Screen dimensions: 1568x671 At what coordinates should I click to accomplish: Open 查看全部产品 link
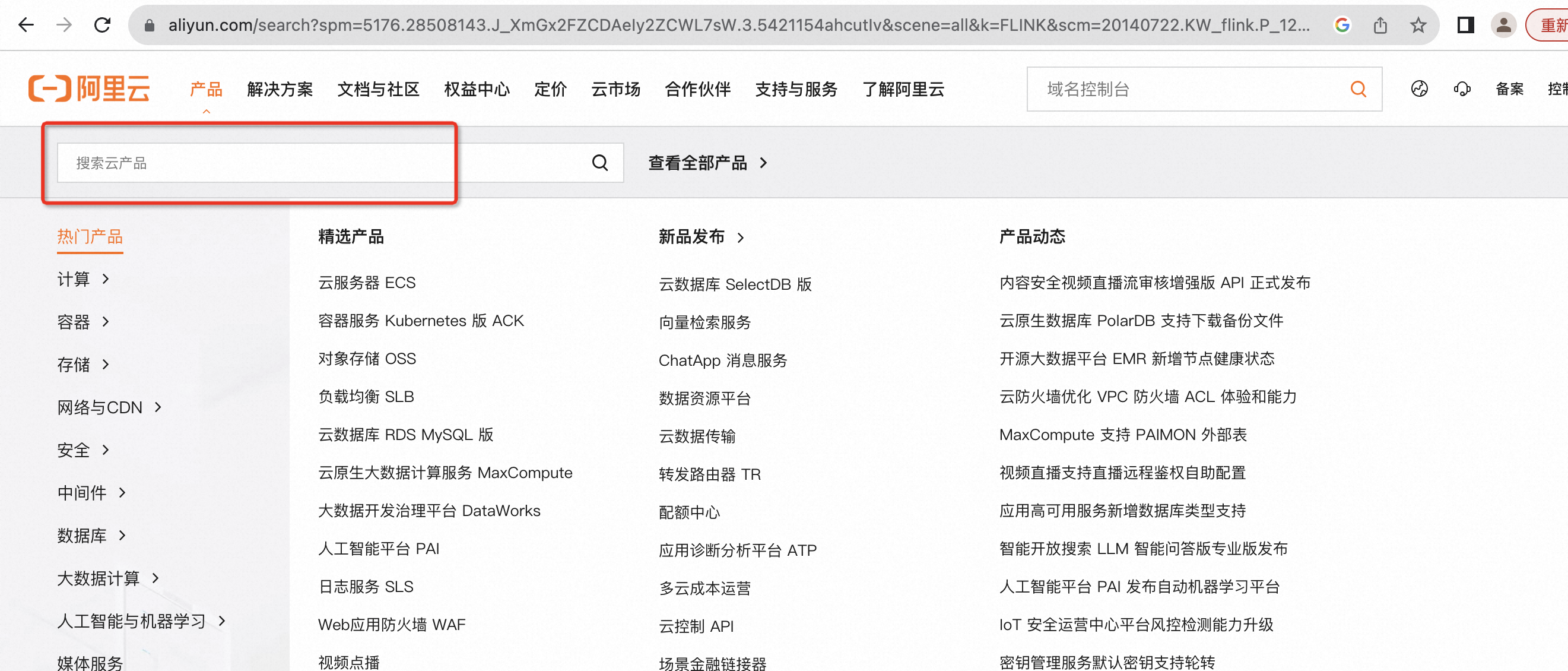(708, 163)
